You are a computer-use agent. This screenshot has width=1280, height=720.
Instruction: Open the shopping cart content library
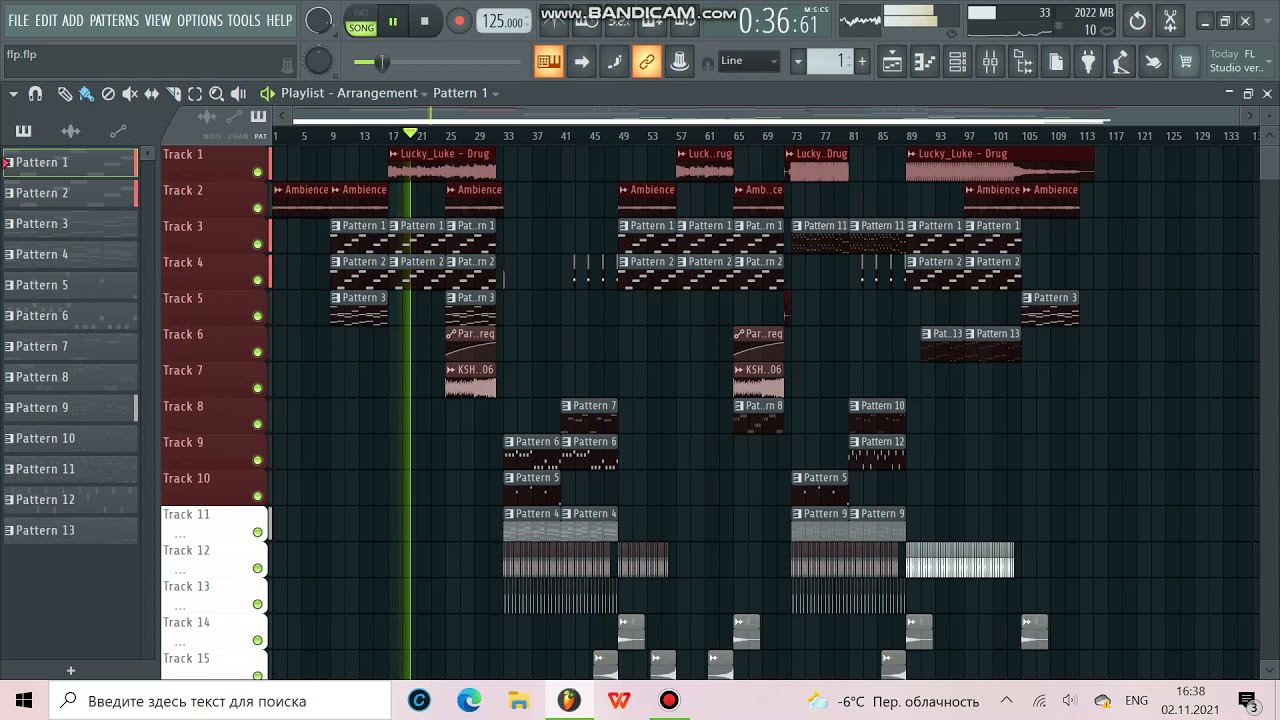(x=1186, y=62)
